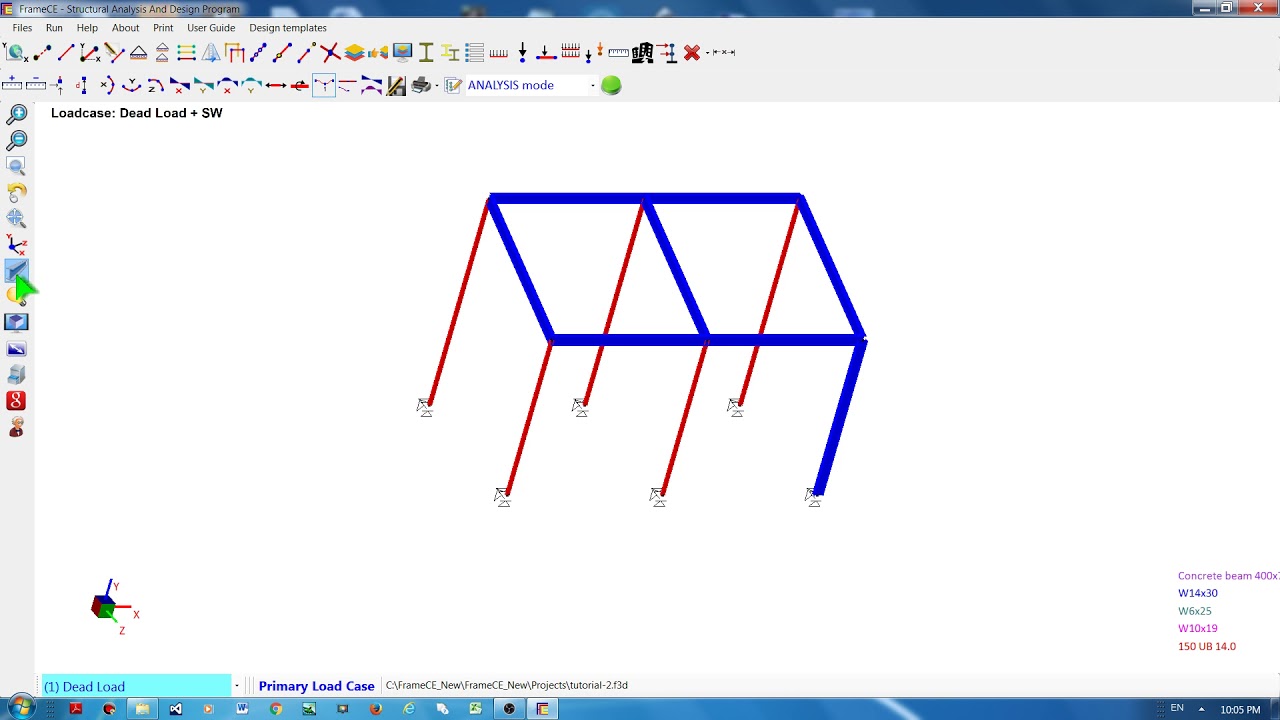
Task: Click the undo rotate arrow sidebar icon
Action: click(x=17, y=192)
